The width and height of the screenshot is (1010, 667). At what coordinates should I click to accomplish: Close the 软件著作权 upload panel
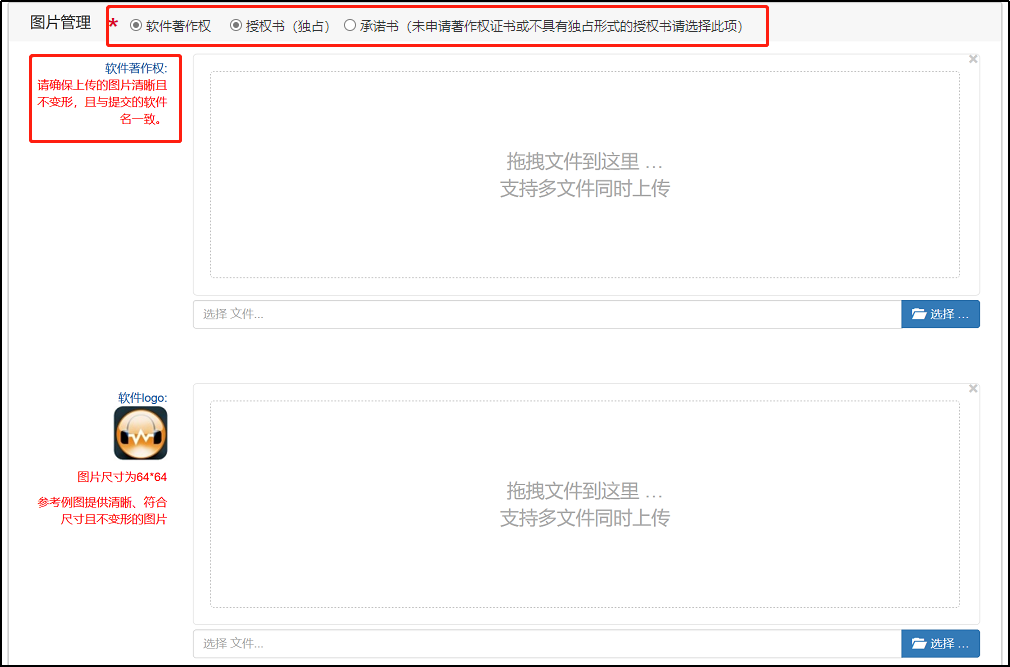point(973,59)
